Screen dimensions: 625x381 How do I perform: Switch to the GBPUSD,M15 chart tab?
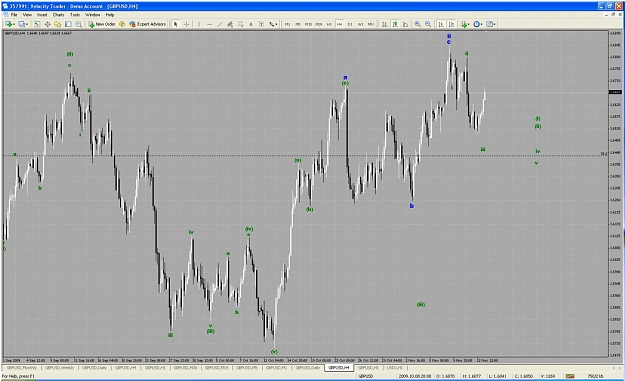click(x=216, y=368)
